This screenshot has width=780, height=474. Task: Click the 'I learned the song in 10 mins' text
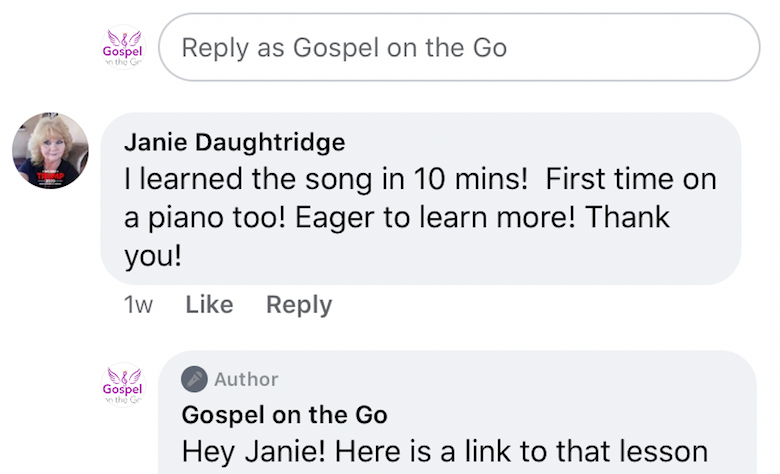[x=326, y=179]
